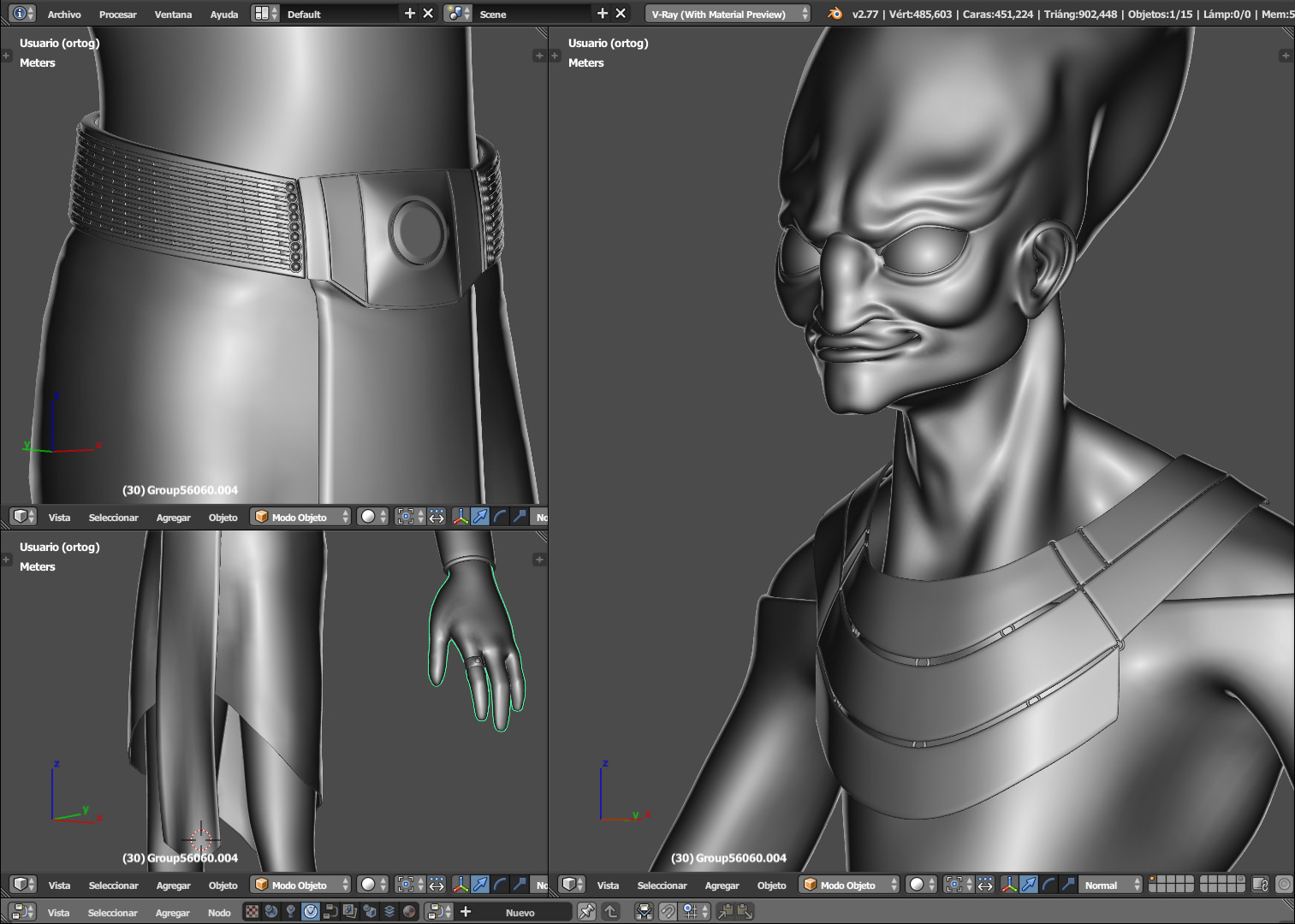Open Modo Objeto dropdown in top-left viewport
The image size is (1295, 924).
tap(300, 517)
